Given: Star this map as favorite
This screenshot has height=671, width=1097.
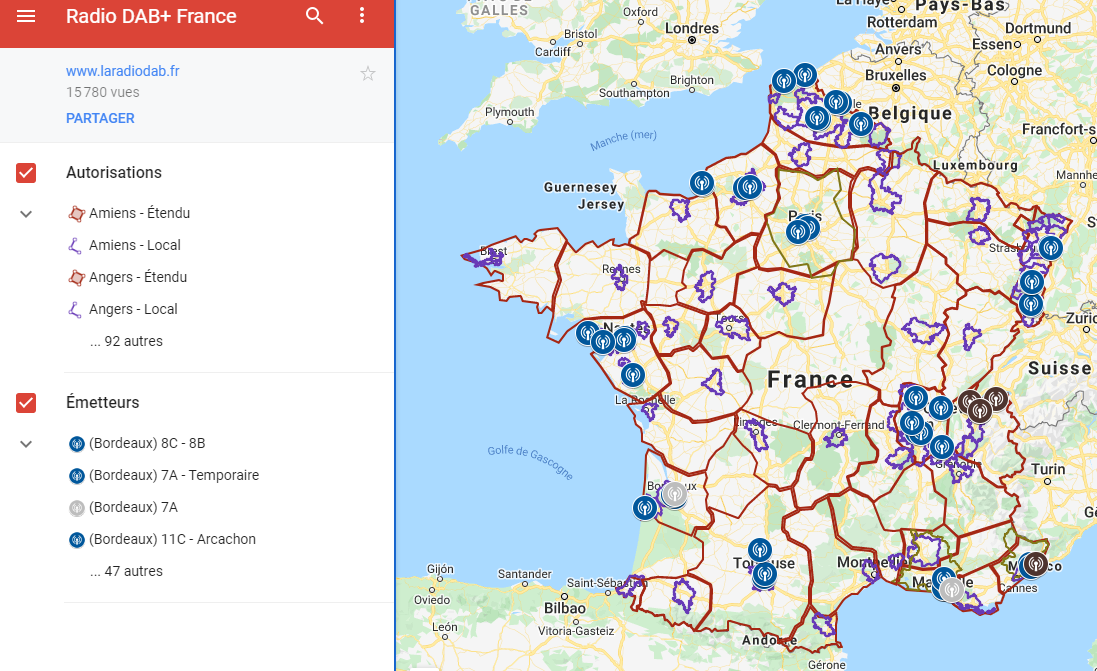Looking at the screenshot, I should (368, 73).
